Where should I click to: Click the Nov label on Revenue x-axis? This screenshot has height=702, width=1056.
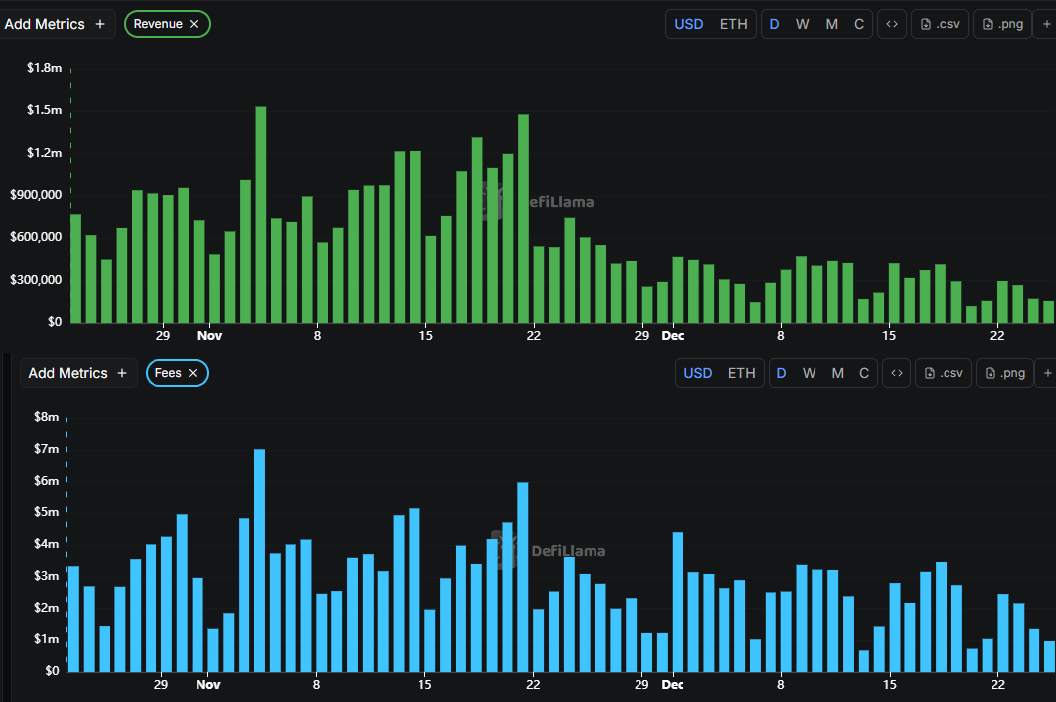tap(209, 336)
